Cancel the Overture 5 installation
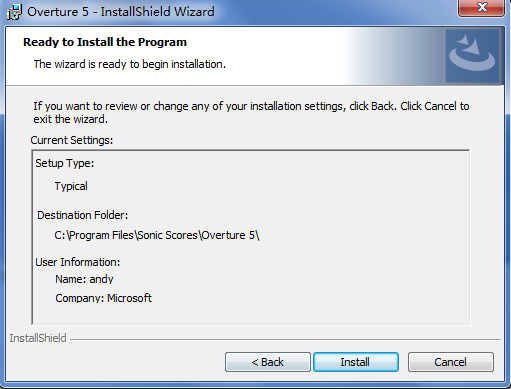The image size is (511, 389). 451,362
